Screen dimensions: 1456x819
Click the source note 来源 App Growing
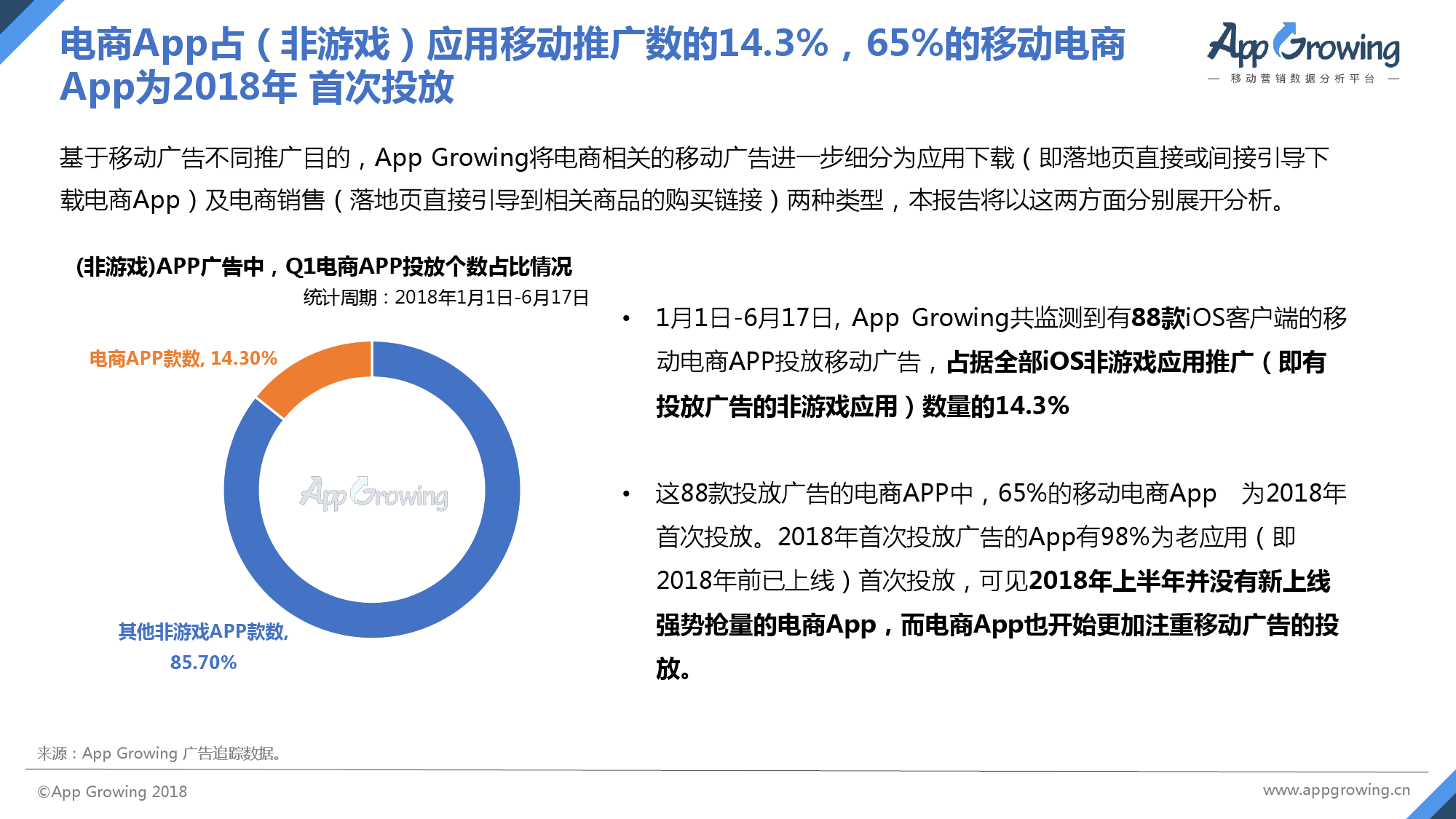pyautogui.click(x=159, y=753)
